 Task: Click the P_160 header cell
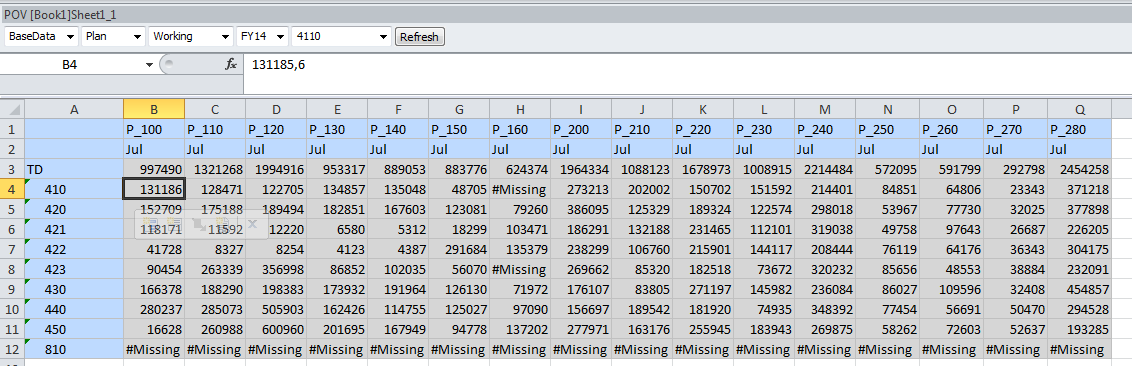(x=520, y=129)
